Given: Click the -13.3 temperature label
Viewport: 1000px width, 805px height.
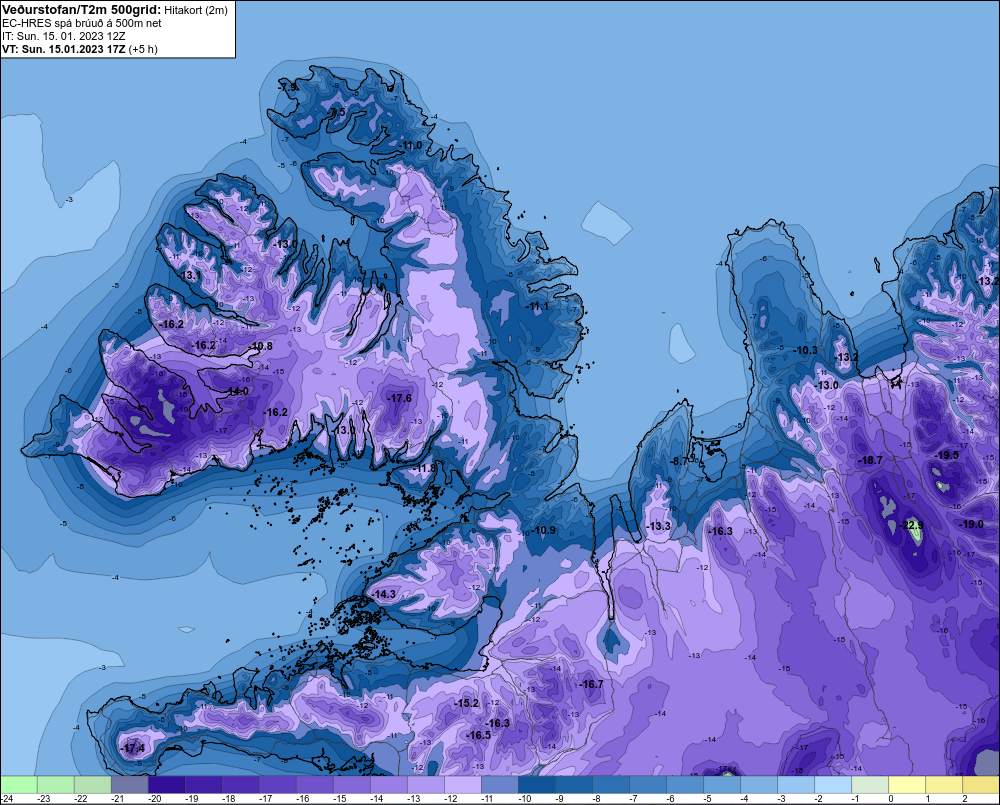Looking at the screenshot, I should pyautogui.click(x=658, y=526).
